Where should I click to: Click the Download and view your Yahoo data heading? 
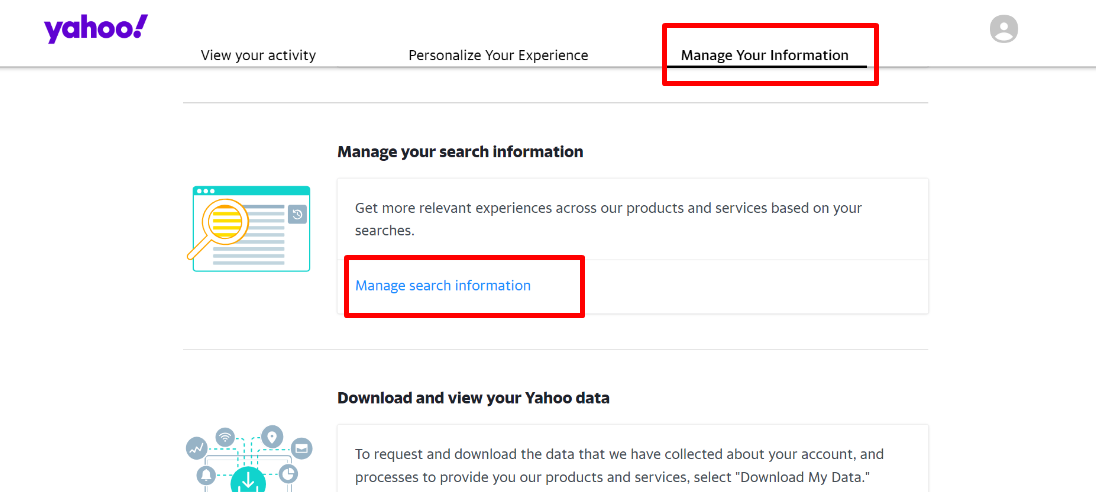473,398
